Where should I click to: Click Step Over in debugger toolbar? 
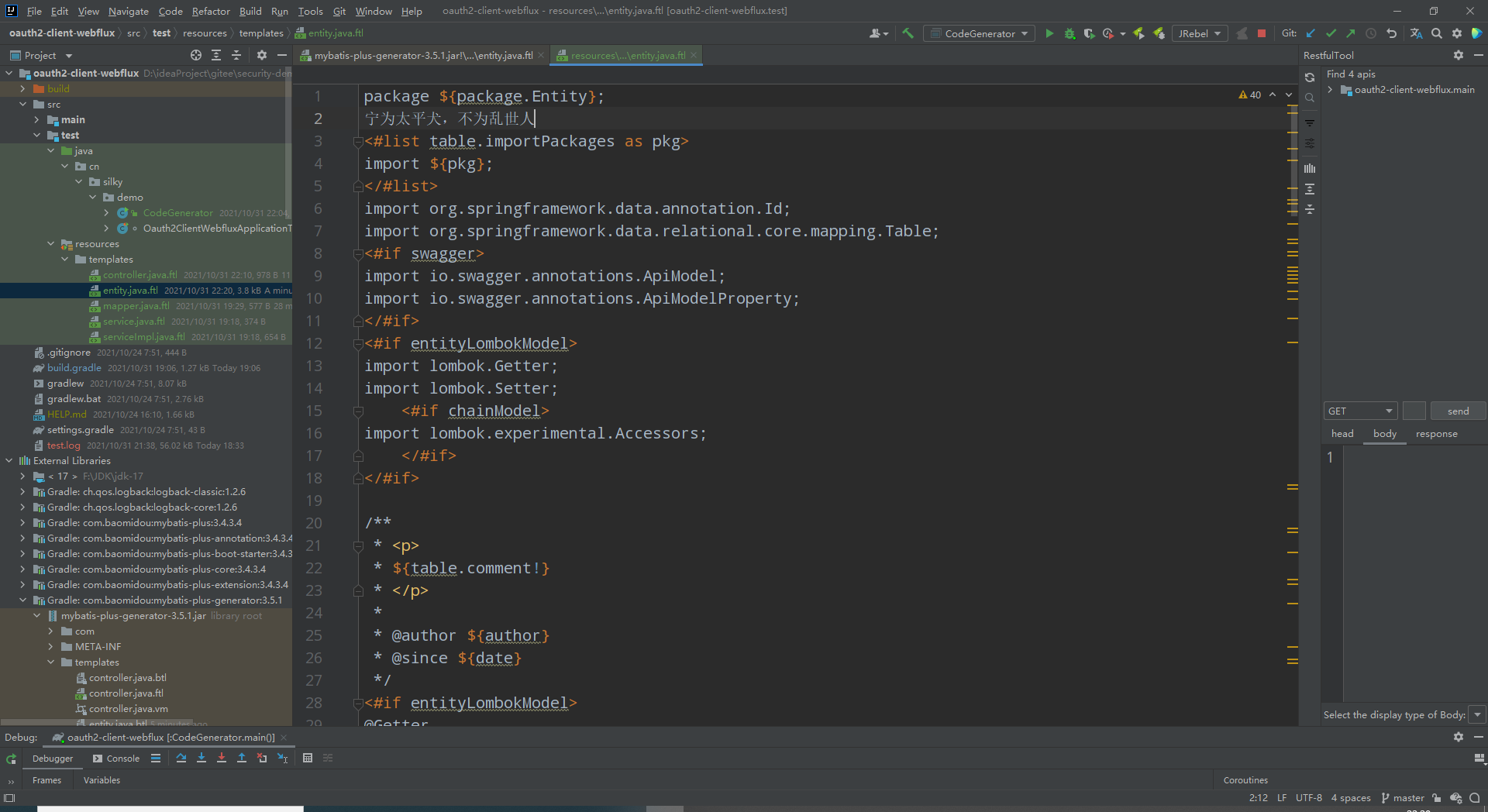181,758
